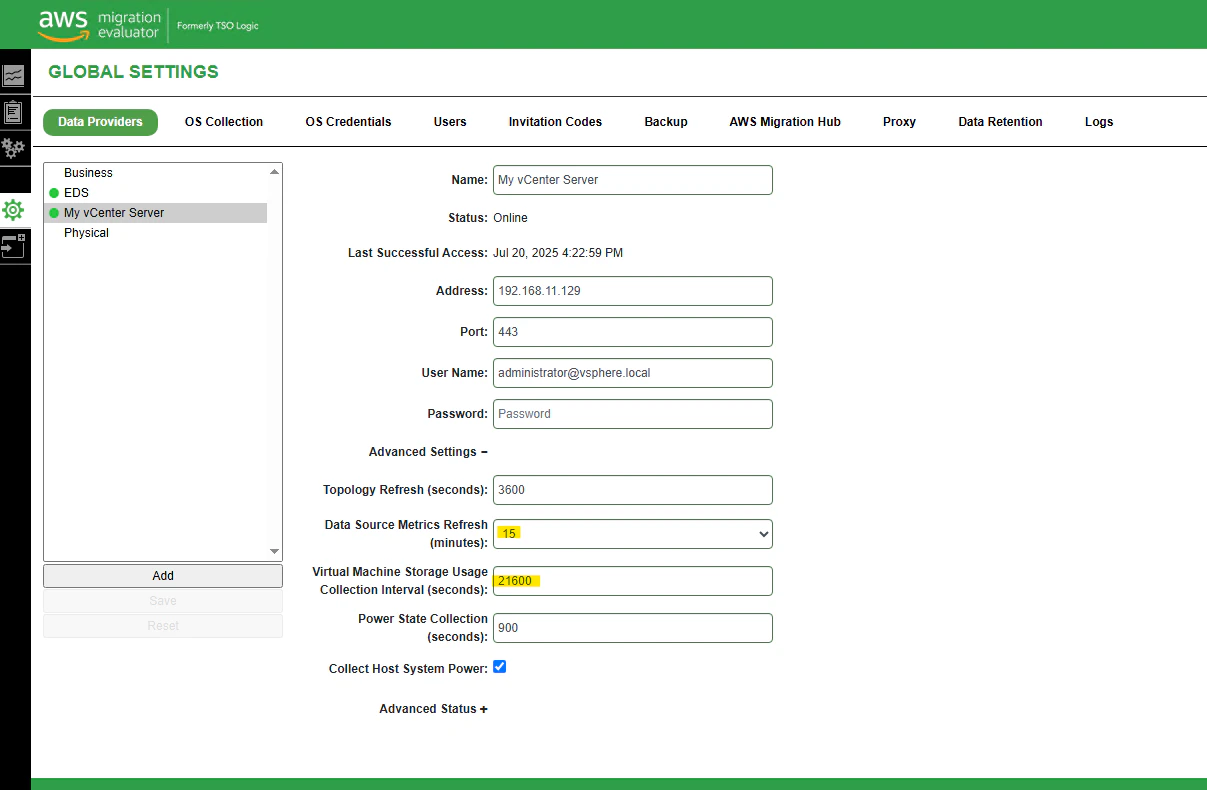Click scroll-down arrow in providers list
Image resolution: width=1207 pixels, height=790 pixels.
(x=275, y=551)
